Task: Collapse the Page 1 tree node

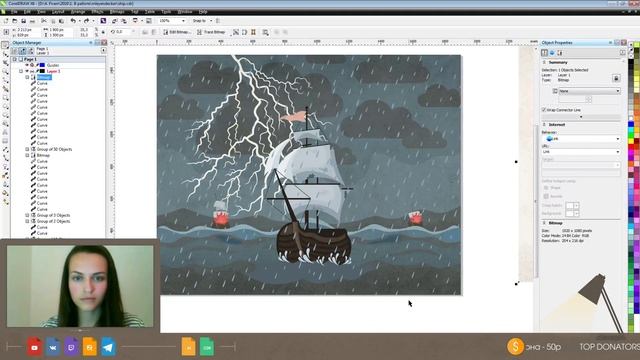Action: tap(15, 59)
